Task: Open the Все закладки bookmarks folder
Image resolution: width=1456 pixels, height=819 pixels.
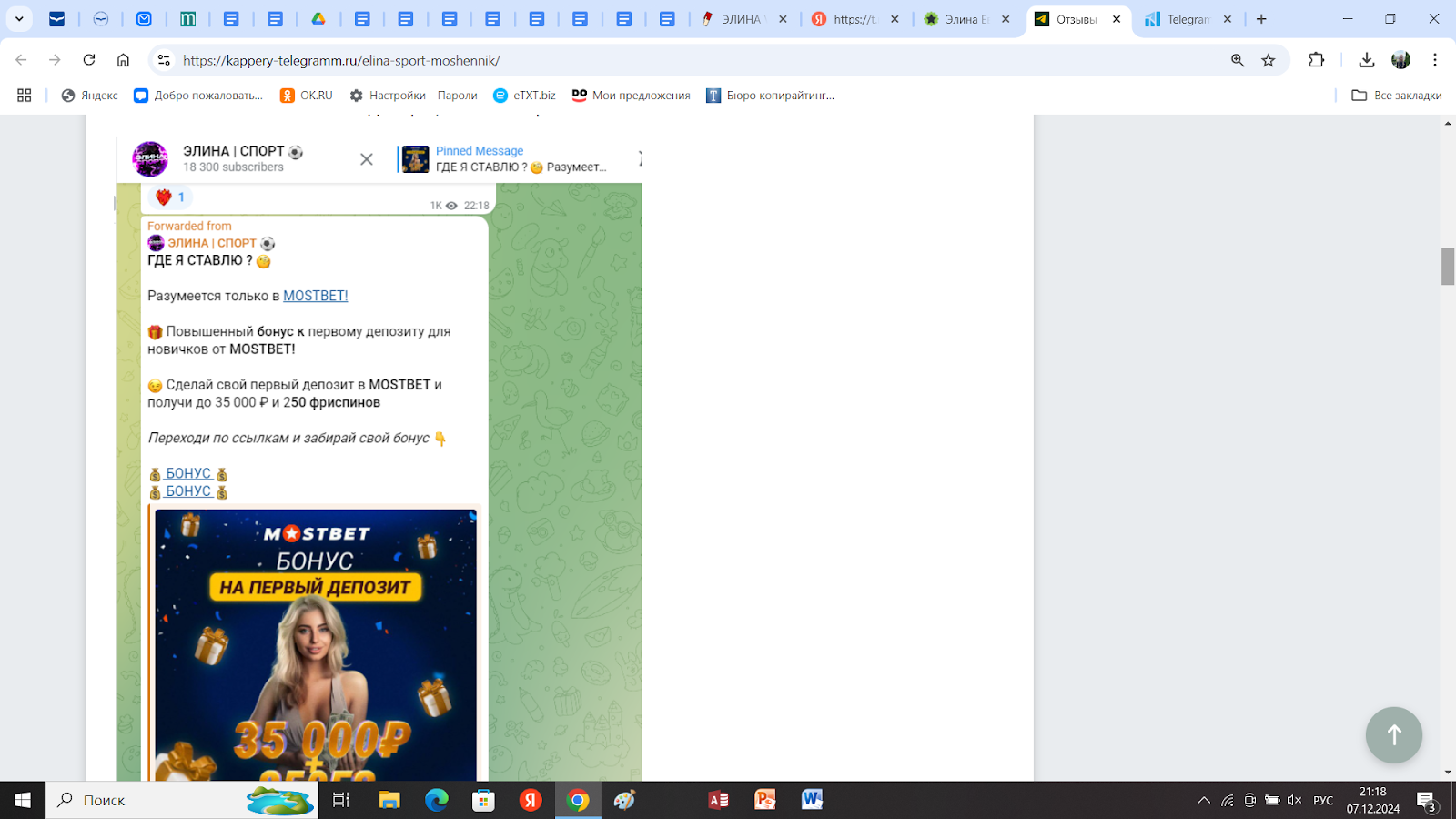Action: tap(1397, 96)
